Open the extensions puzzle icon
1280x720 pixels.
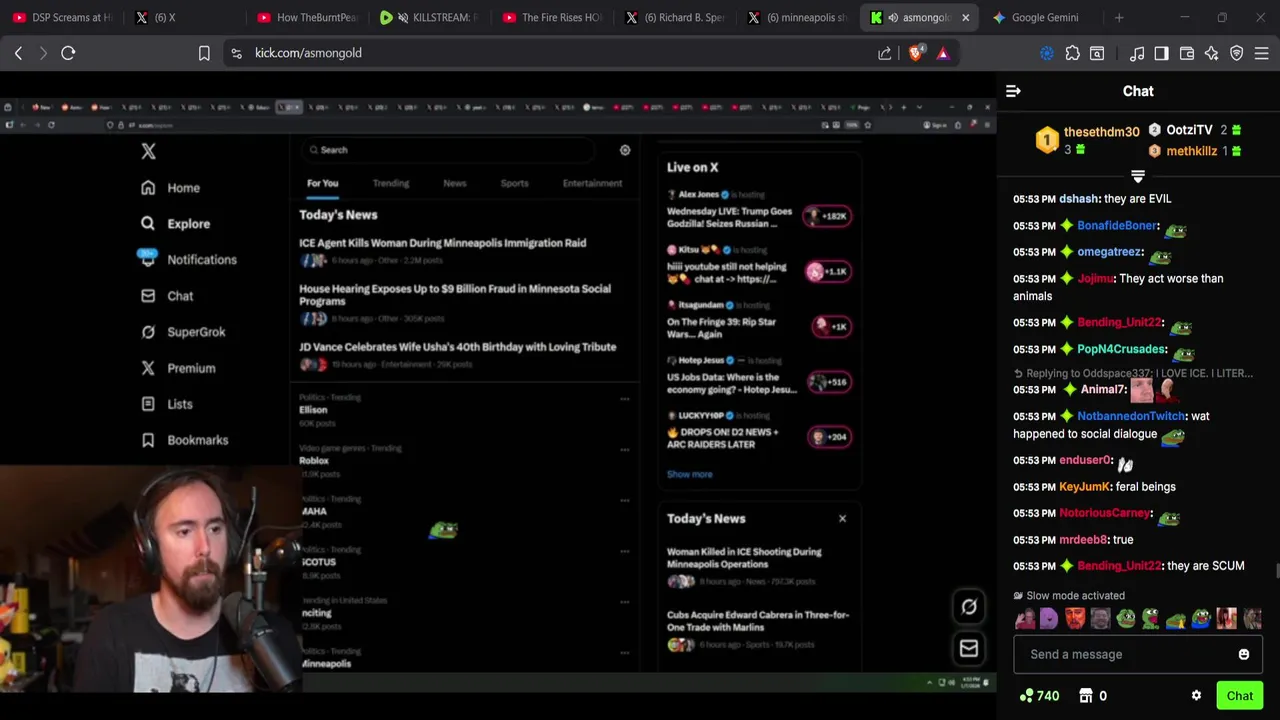tap(1072, 53)
